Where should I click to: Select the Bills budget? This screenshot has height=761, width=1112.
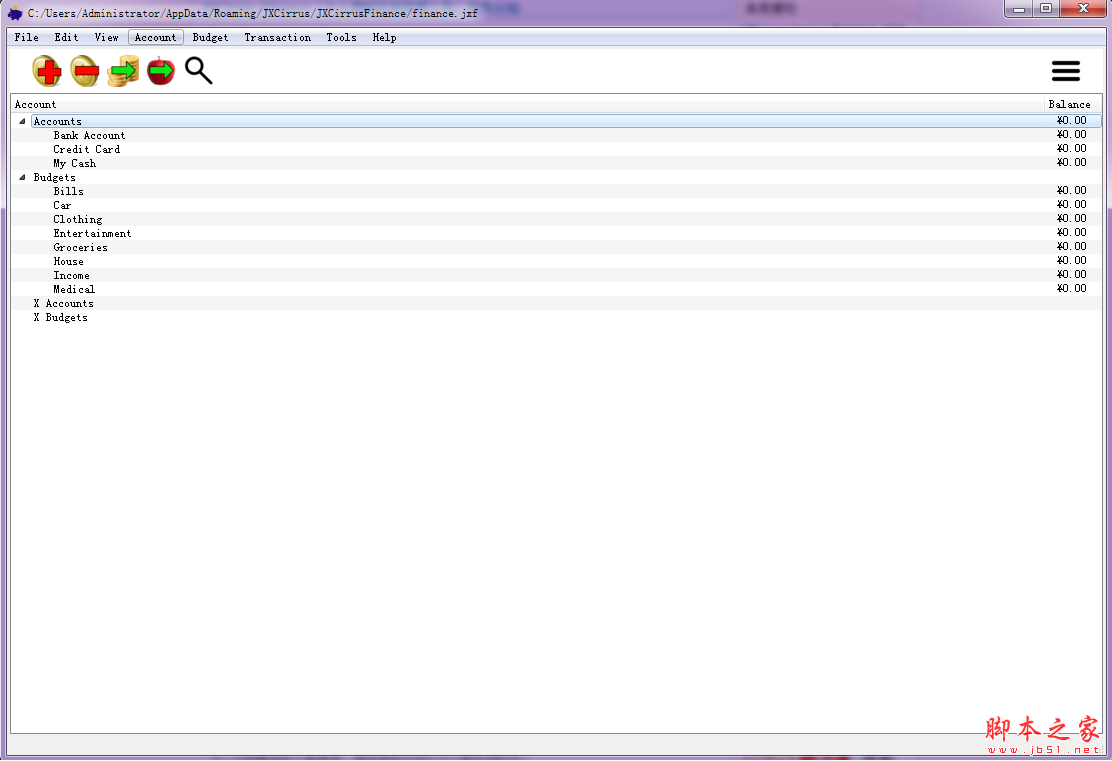pos(556,191)
